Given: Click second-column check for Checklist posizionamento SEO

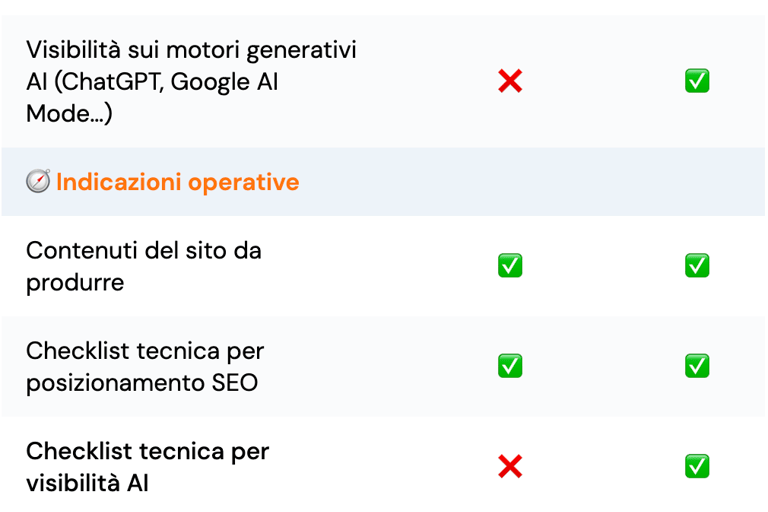Looking at the screenshot, I should pos(697,366).
